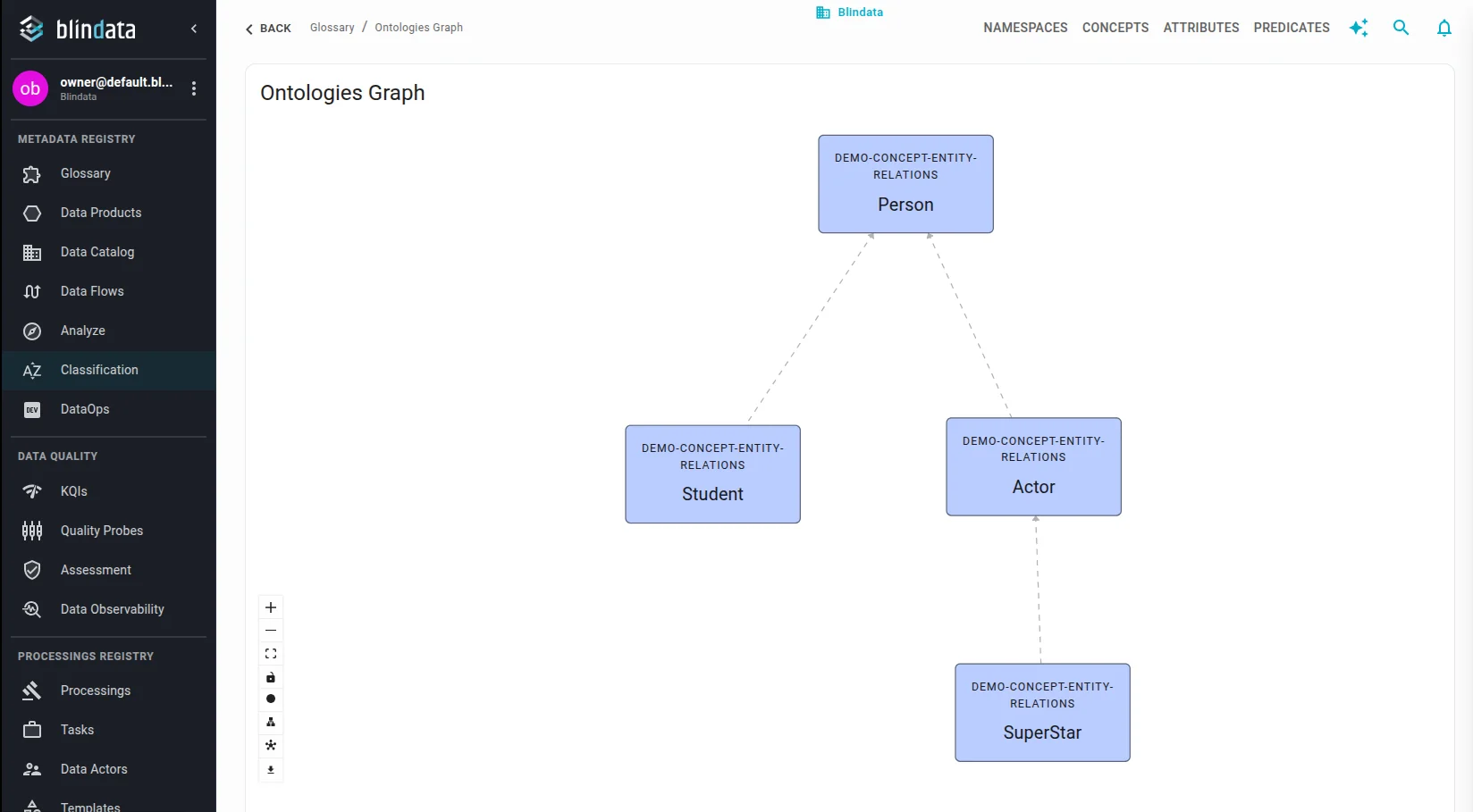Image resolution: width=1473 pixels, height=812 pixels.
Task: Apply hierarchical tree layout to graph
Action: pyautogui.click(x=271, y=722)
